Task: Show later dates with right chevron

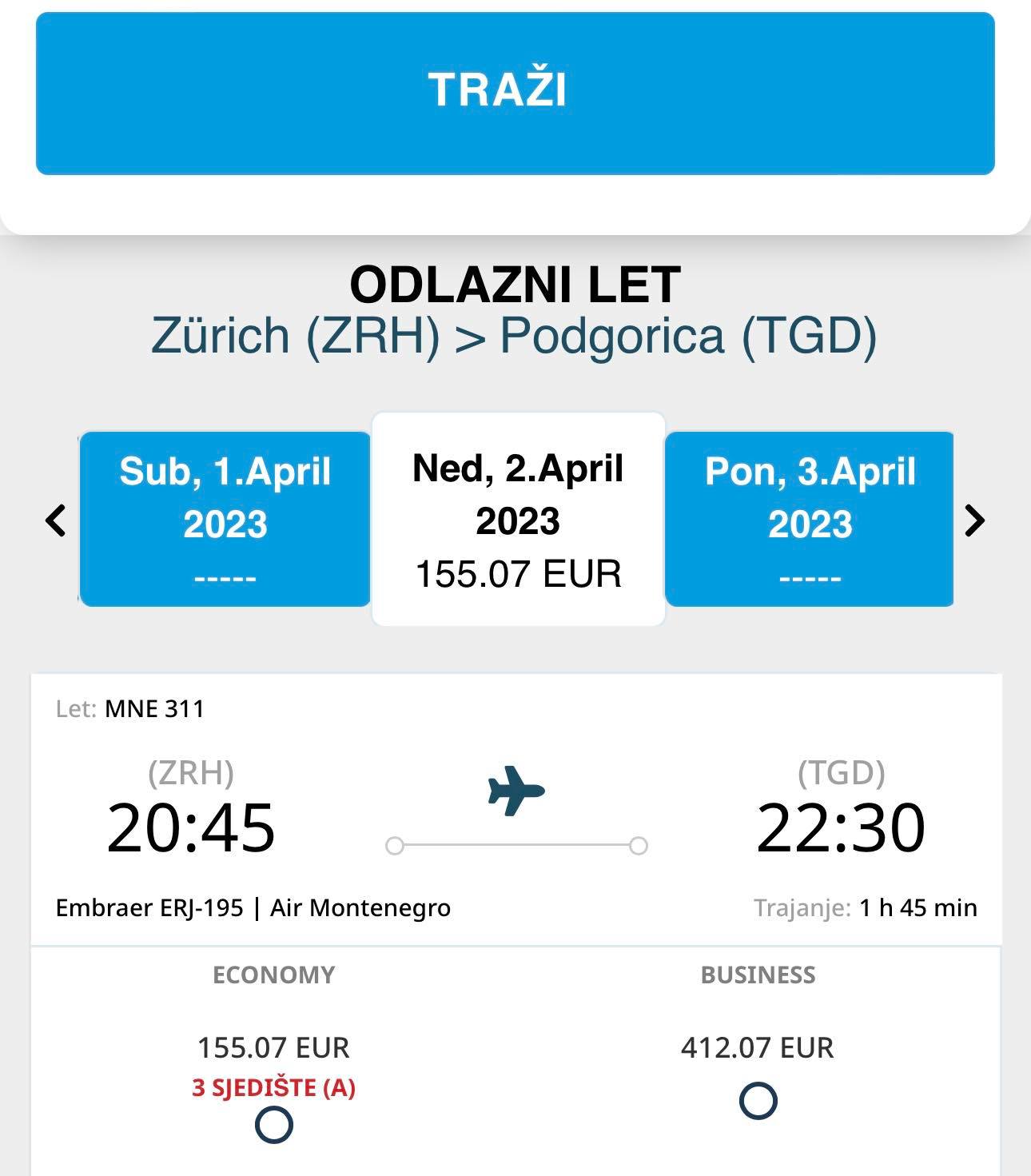Action: pos(974,520)
